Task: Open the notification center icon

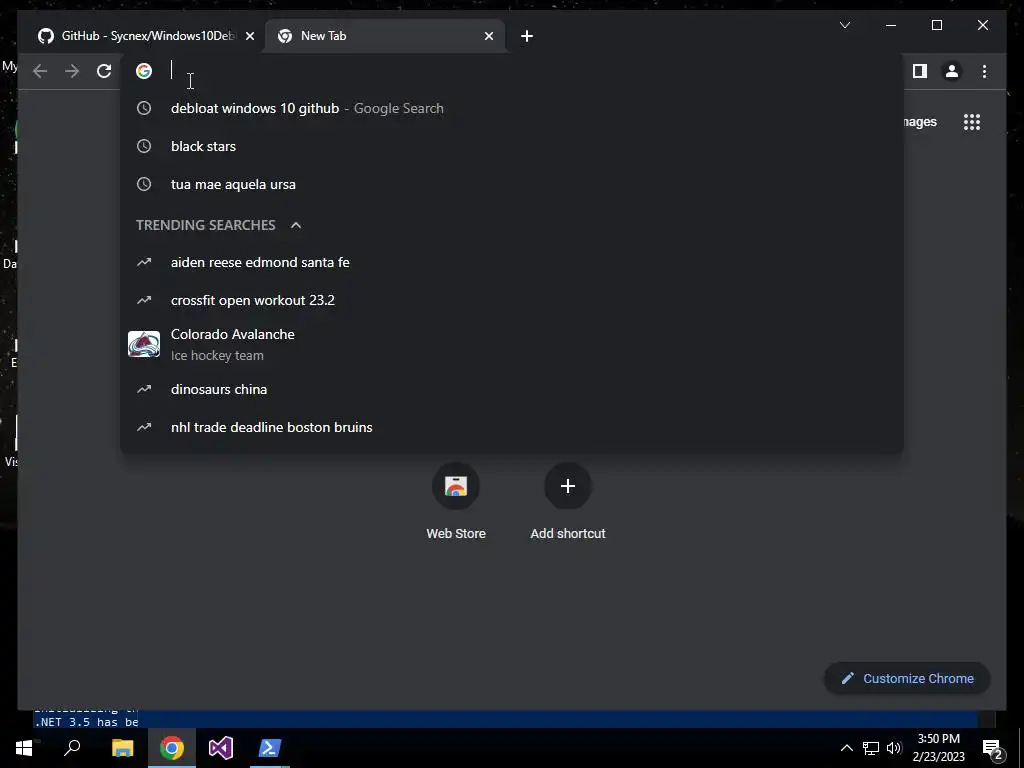Action: [993, 750]
